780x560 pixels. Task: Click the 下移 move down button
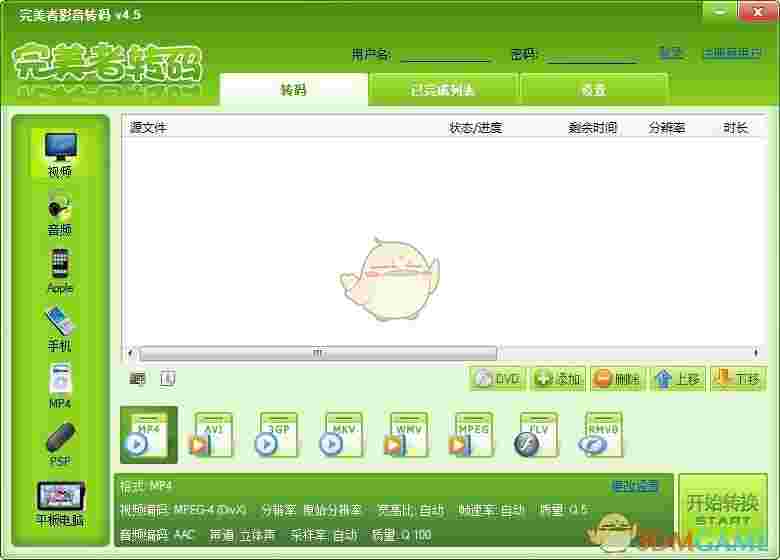pos(738,379)
